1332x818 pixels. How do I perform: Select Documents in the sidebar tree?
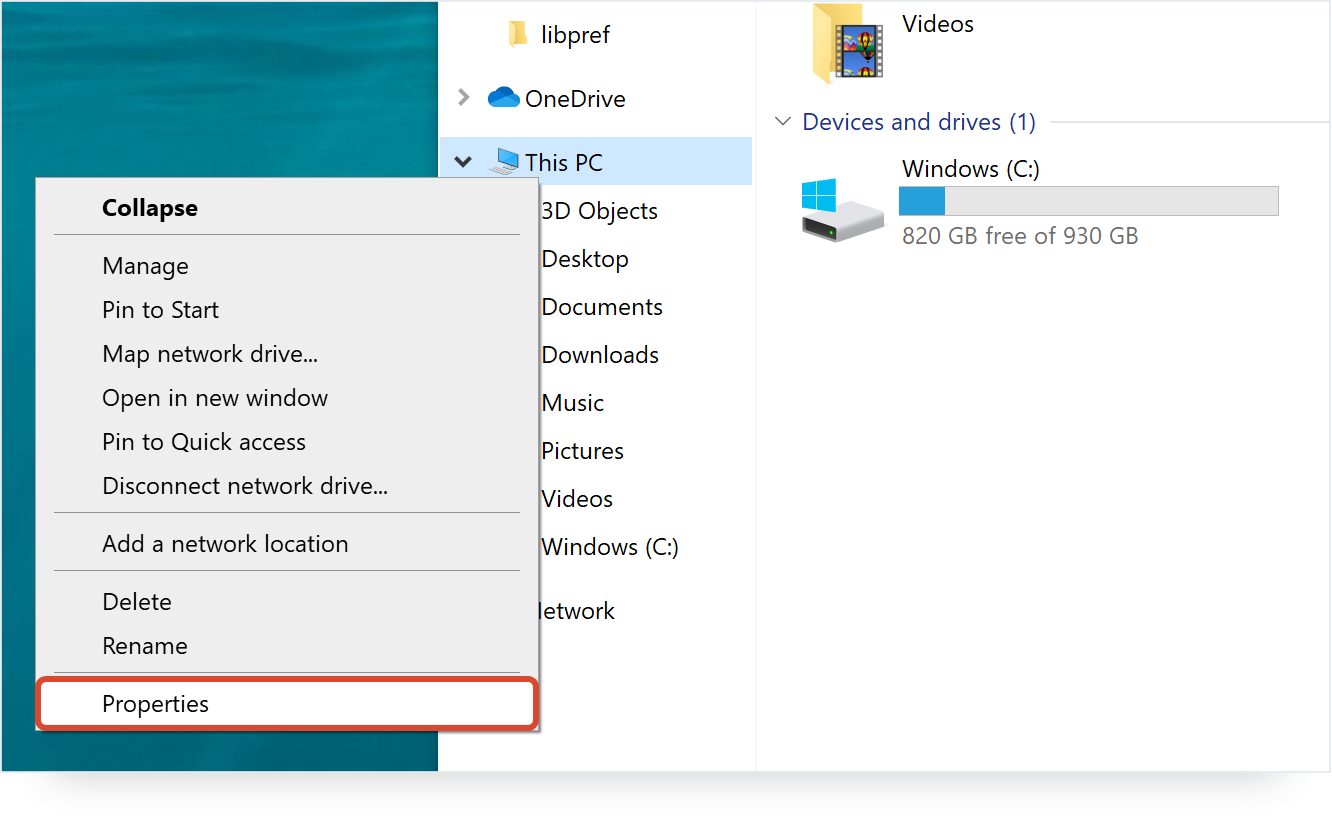coord(602,307)
